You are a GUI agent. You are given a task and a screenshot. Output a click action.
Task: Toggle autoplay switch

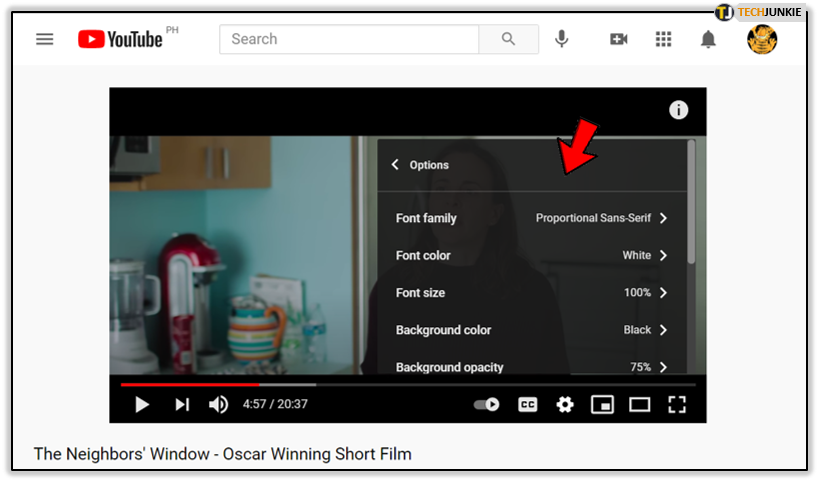coord(486,404)
